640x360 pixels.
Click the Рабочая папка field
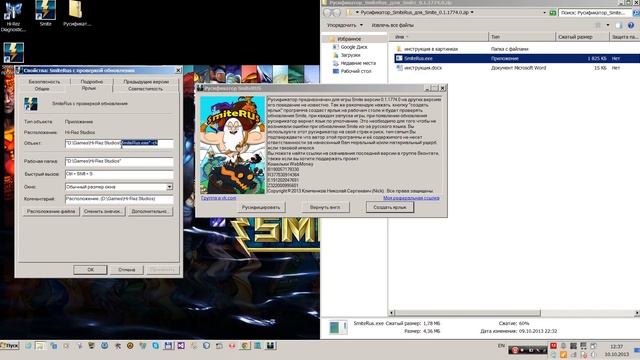coord(119,161)
